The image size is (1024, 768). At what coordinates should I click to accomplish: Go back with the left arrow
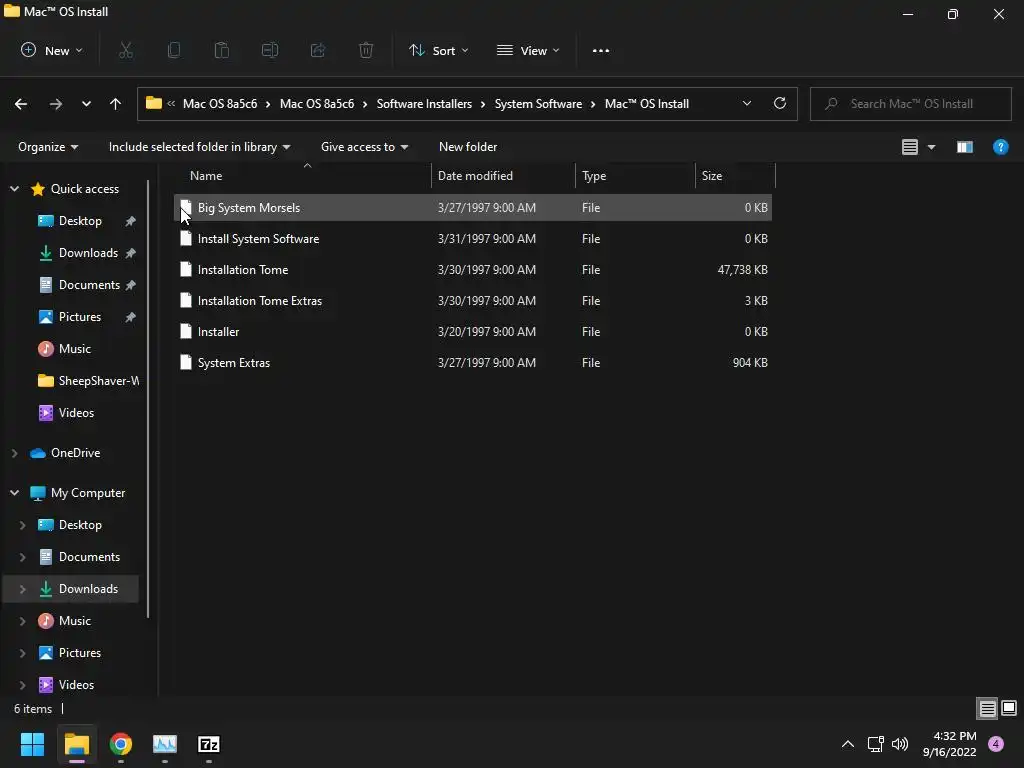pos(21,104)
